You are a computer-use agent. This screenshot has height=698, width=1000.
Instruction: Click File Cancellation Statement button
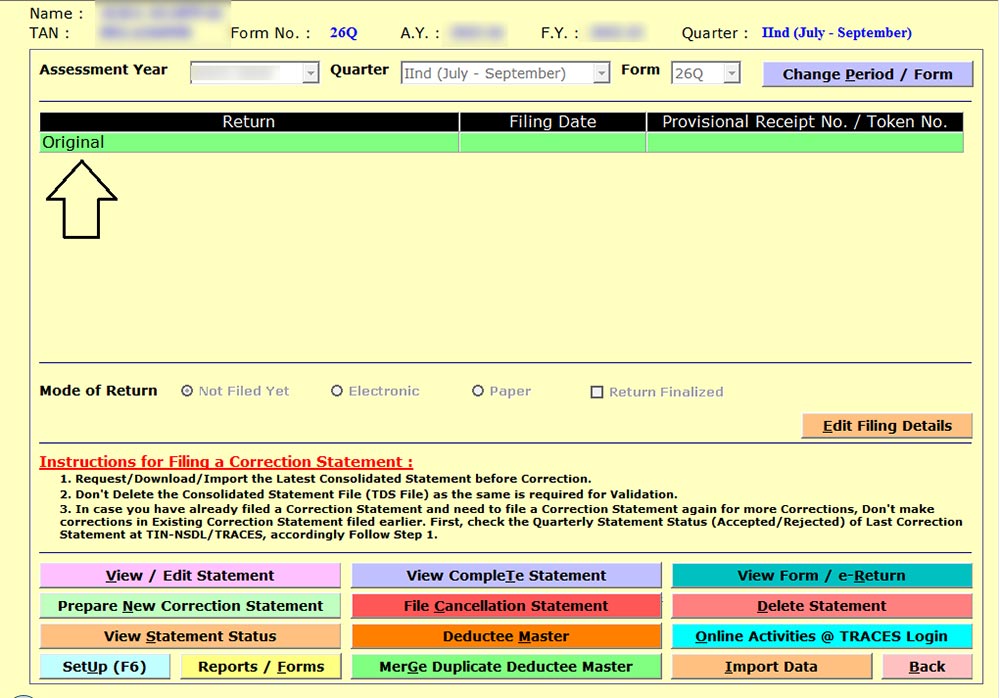click(506, 606)
